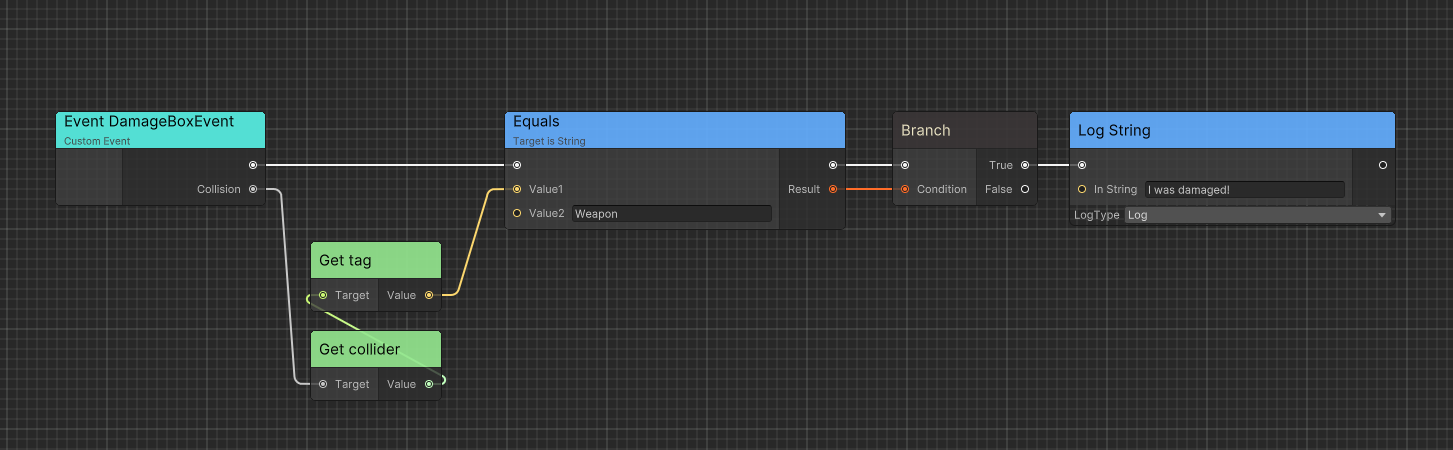Click the Condition input port on Branch

905,189
